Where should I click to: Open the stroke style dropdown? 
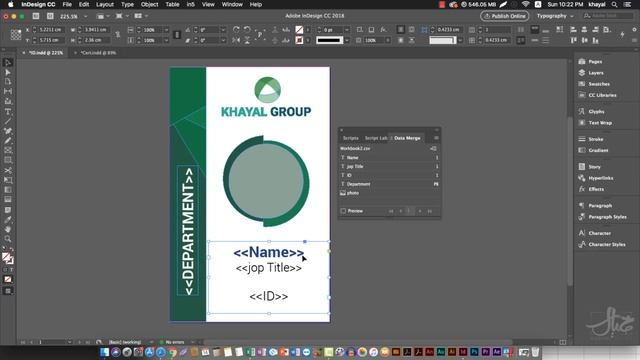point(347,40)
